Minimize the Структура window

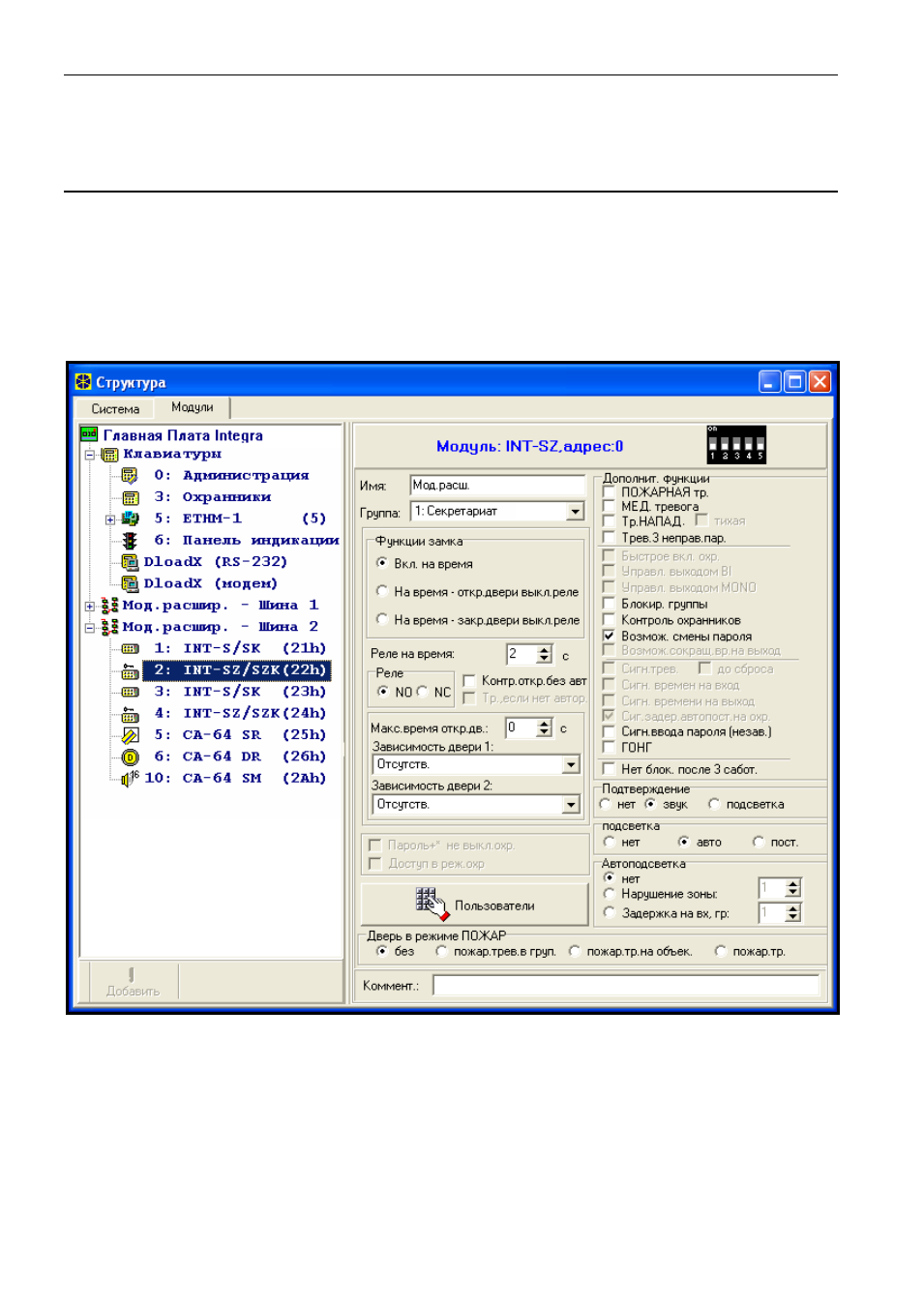(x=769, y=382)
